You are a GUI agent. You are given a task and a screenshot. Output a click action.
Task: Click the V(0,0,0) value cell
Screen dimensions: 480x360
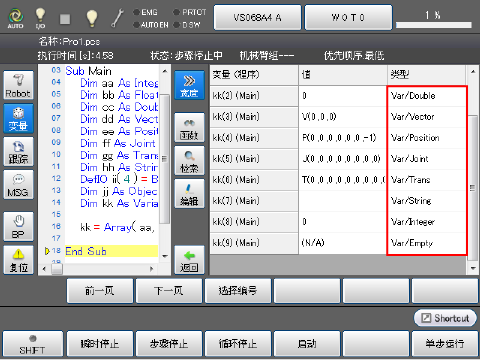click(x=343, y=117)
